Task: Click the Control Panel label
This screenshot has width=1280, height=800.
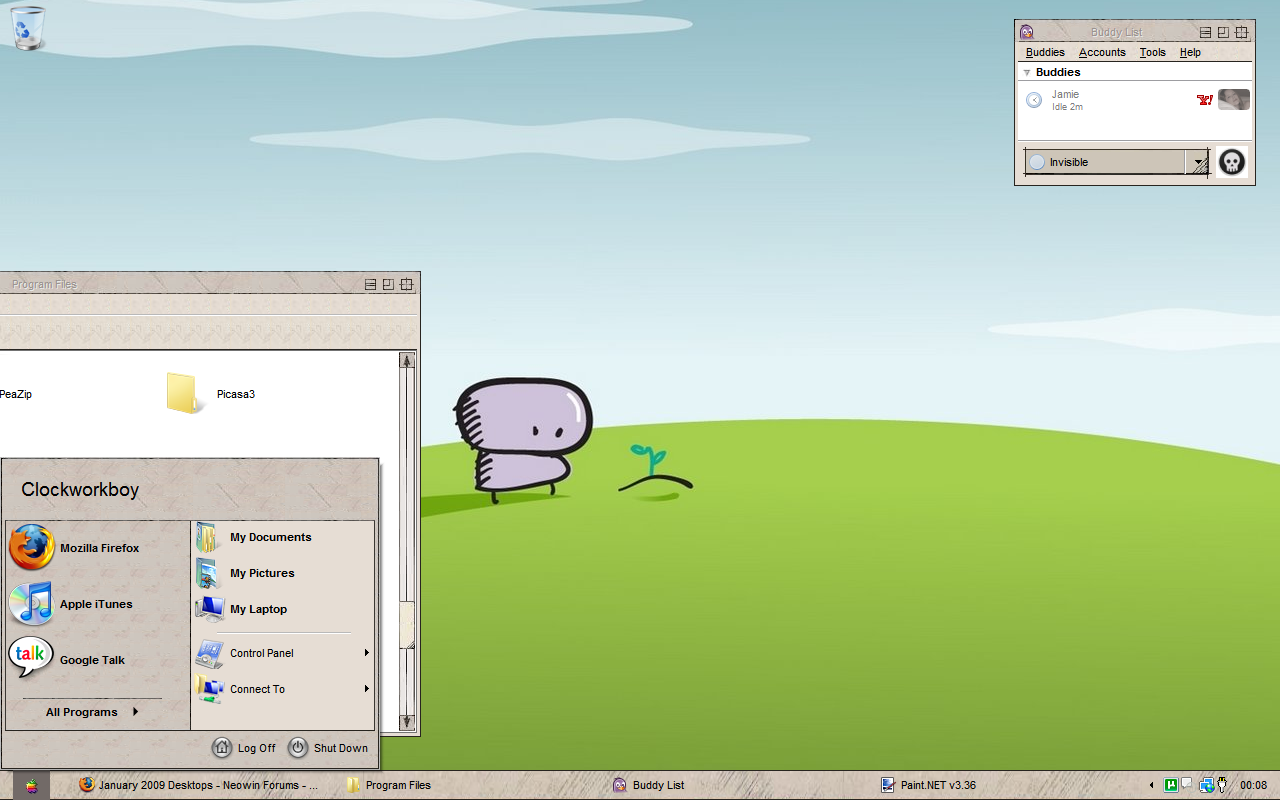Action: coord(262,653)
